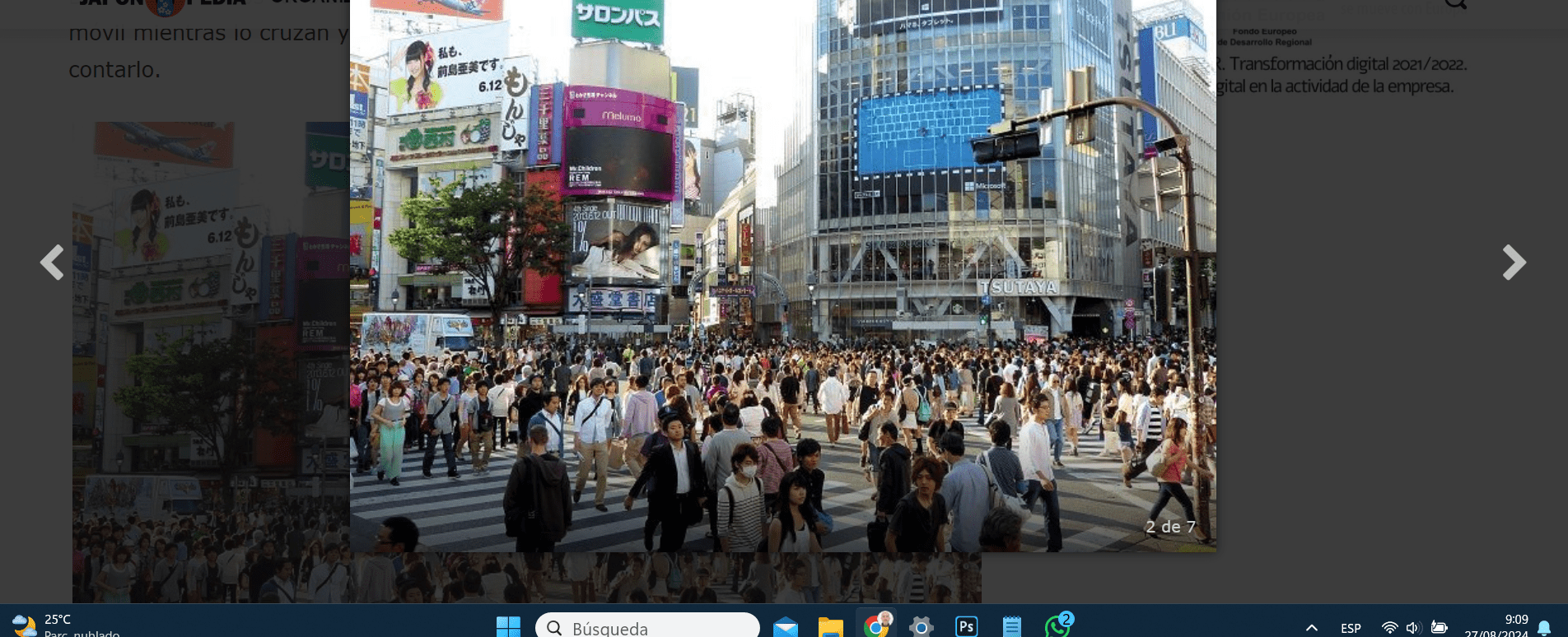The height and width of the screenshot is (637, 1568).
Task: Focus the Búsqueda taskbar search field
Action: click(x=647, y=627)
